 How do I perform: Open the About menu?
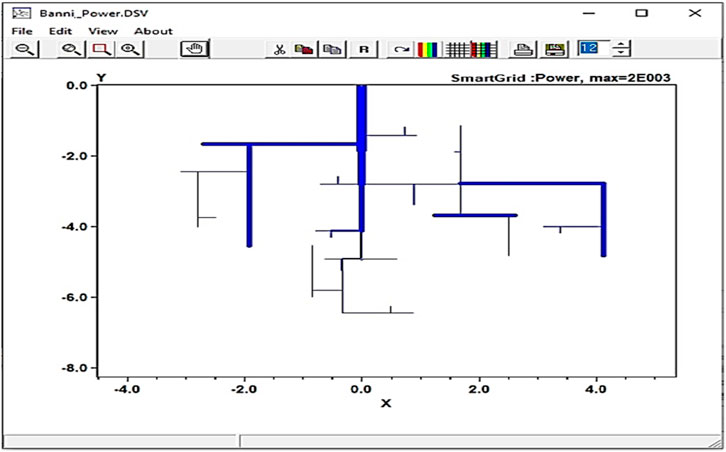(153, 31)
